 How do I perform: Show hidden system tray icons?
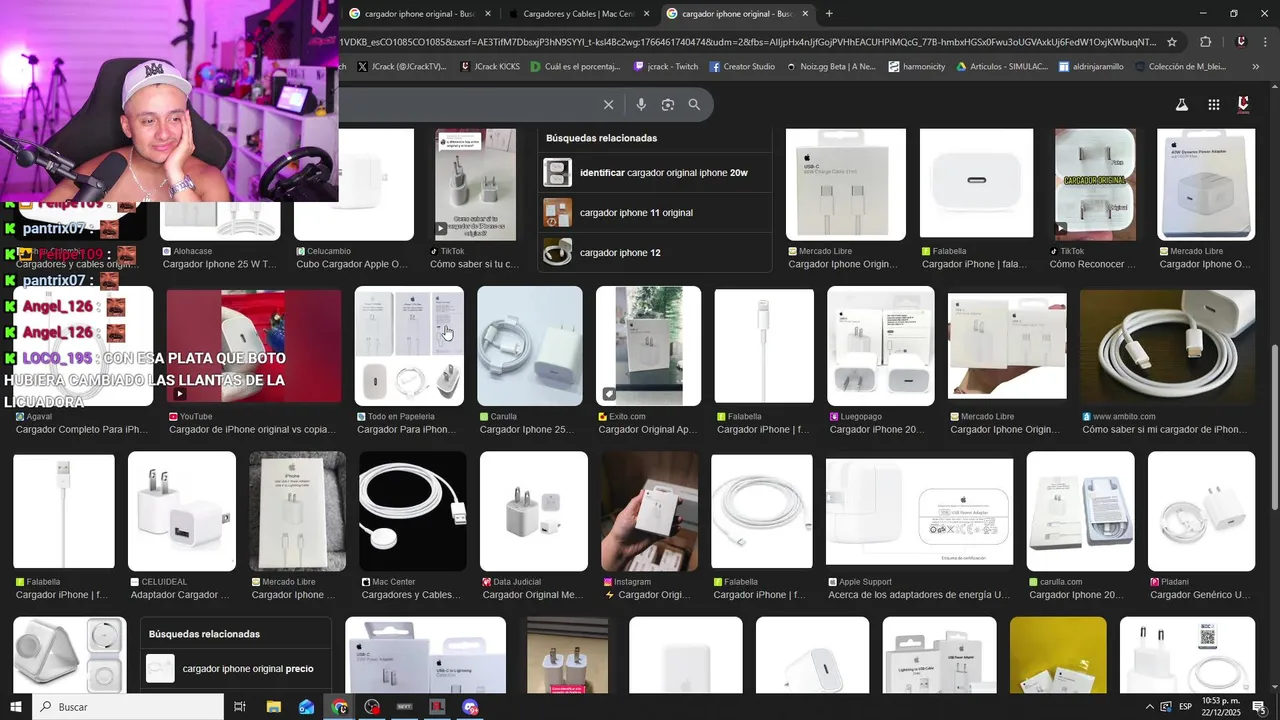click(x=1149, y=707)
